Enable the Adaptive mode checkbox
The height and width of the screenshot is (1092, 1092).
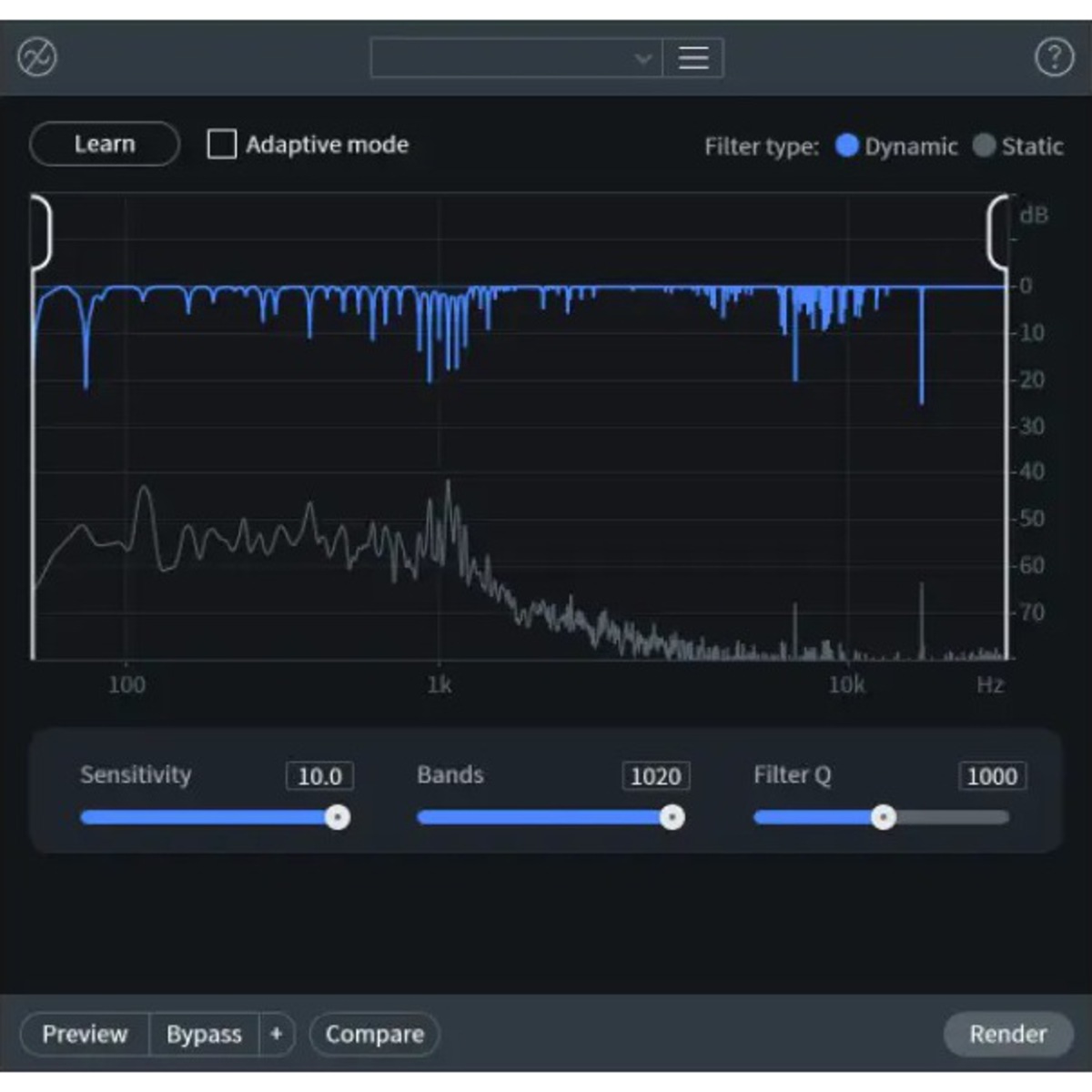222,145
